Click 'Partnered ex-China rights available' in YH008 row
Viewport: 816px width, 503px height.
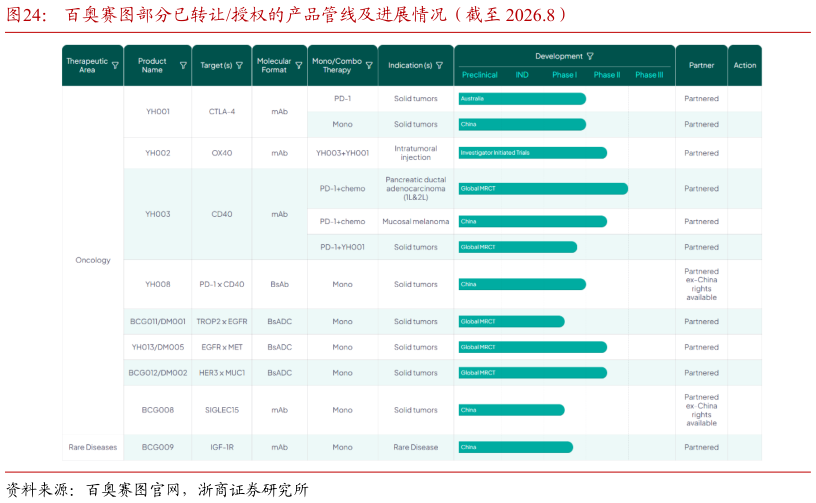[702, 285]
